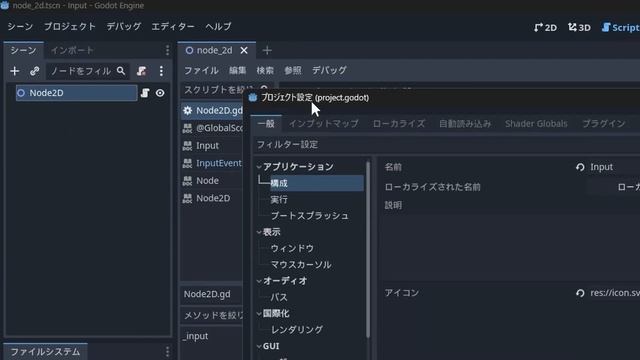Switch to プラグイン tab

(x=604, y=123)
